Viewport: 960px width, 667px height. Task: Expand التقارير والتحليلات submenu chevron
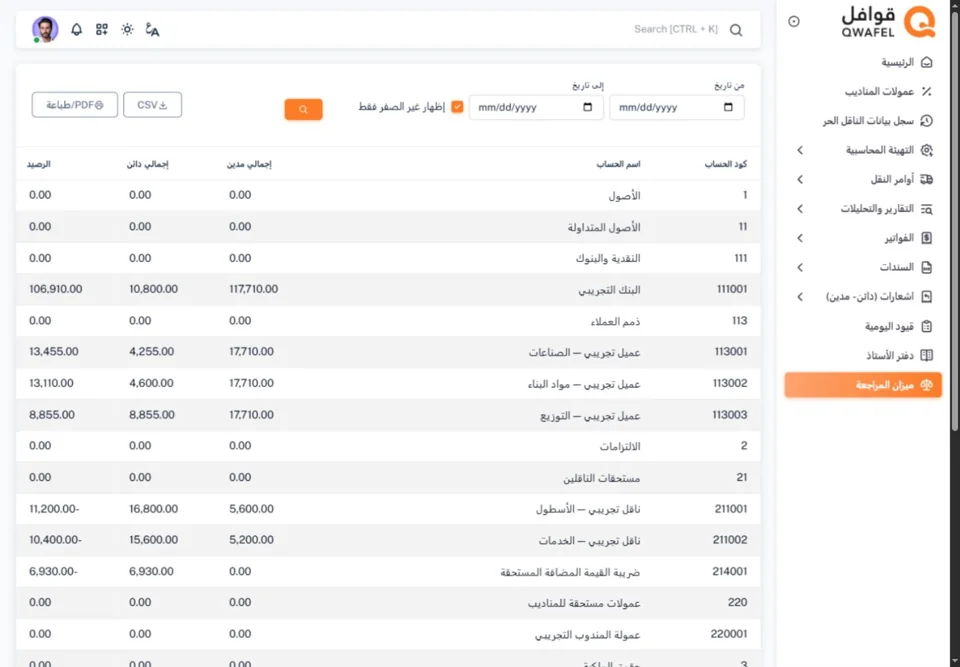800,209
